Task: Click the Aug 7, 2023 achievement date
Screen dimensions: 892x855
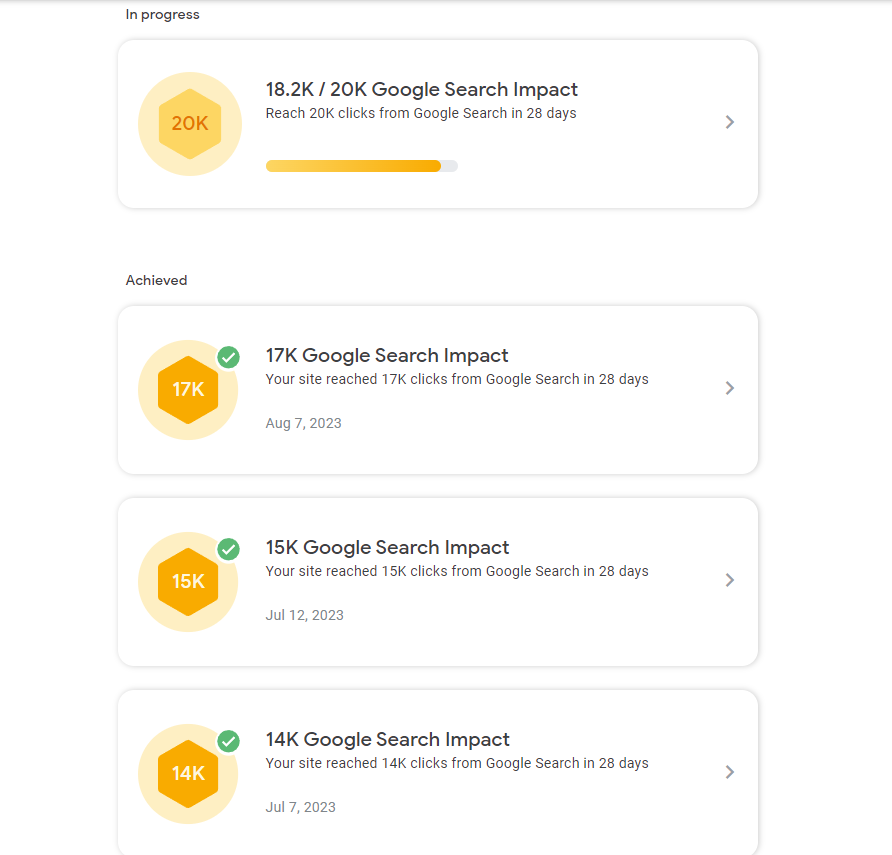Action: [x=303, y=423]
